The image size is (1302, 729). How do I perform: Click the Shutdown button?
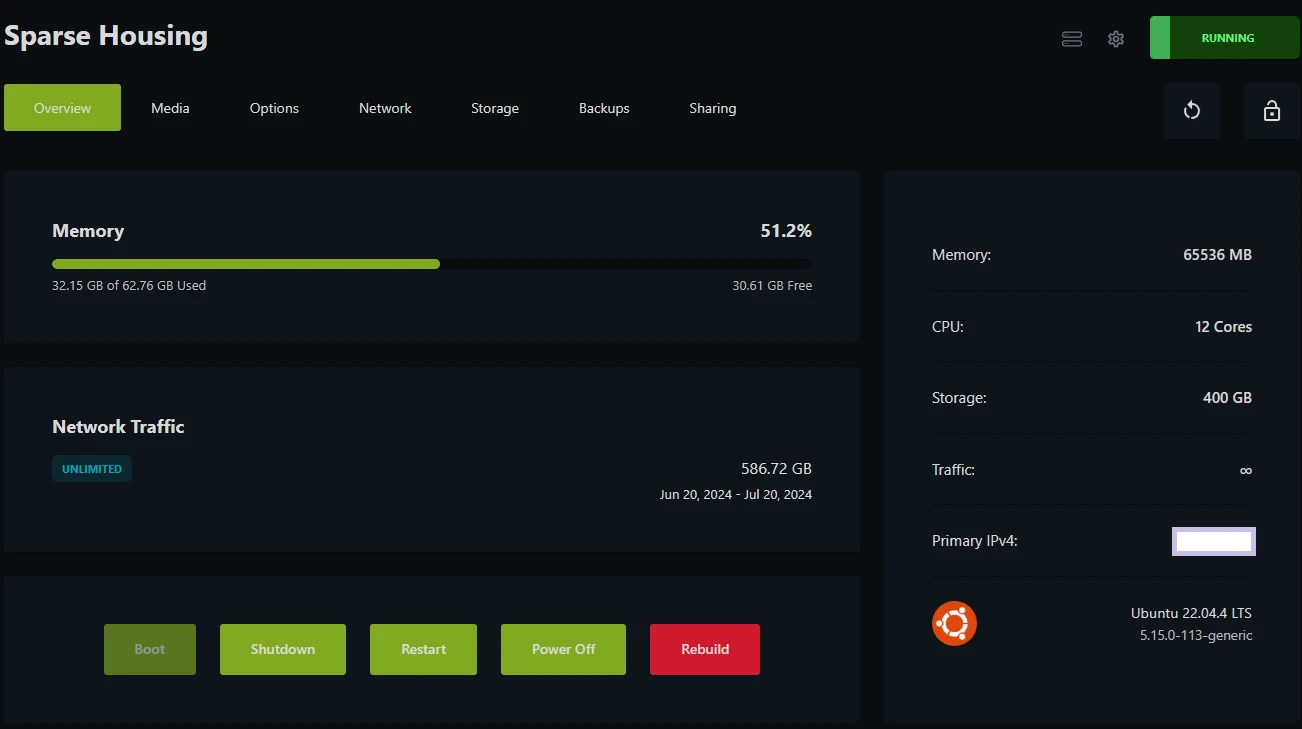click(x=283, y=649)
